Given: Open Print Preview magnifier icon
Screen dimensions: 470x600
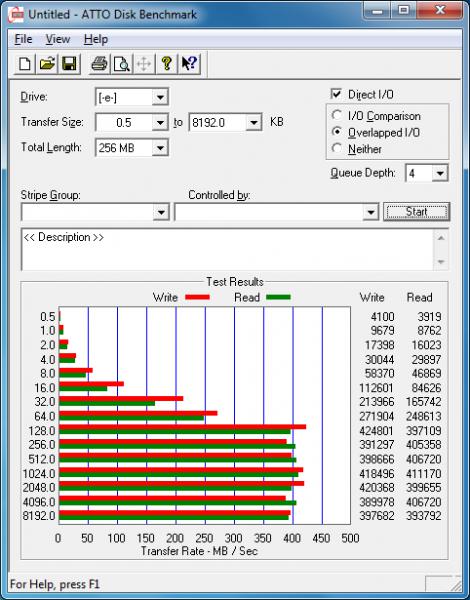Looking at the screenshot, I should (x=122, y=64).
